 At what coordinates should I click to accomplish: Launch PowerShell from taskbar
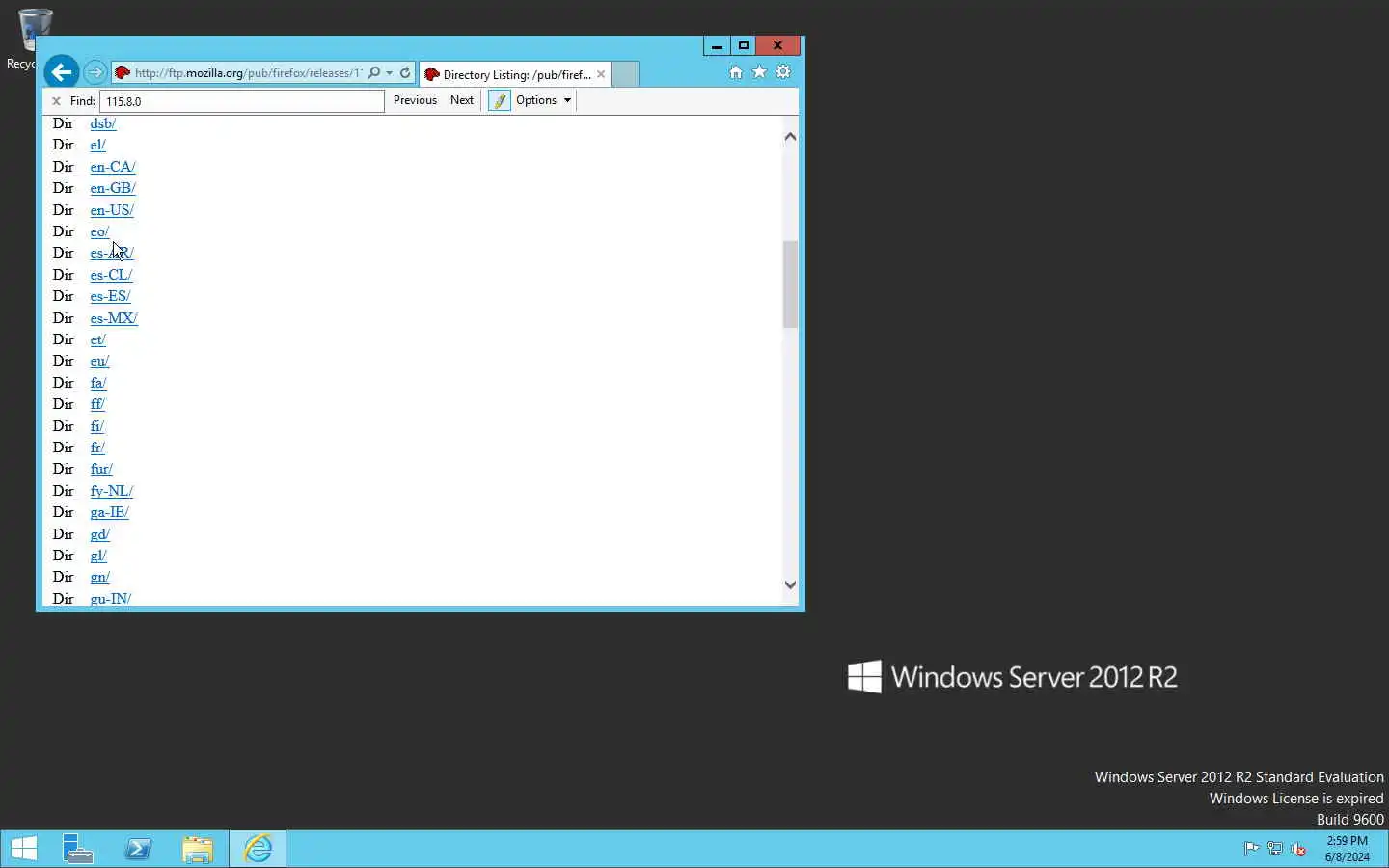point(138,849)
